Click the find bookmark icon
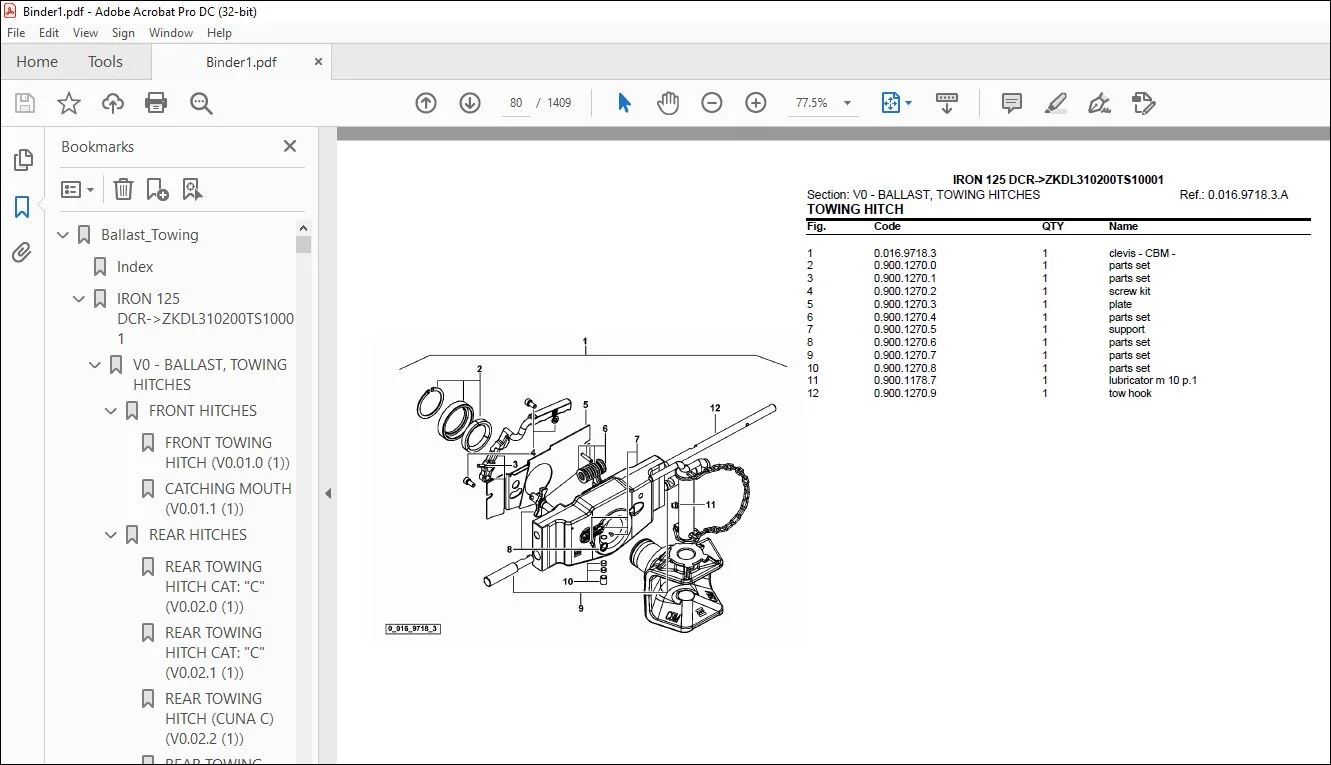 click(192, 189)
